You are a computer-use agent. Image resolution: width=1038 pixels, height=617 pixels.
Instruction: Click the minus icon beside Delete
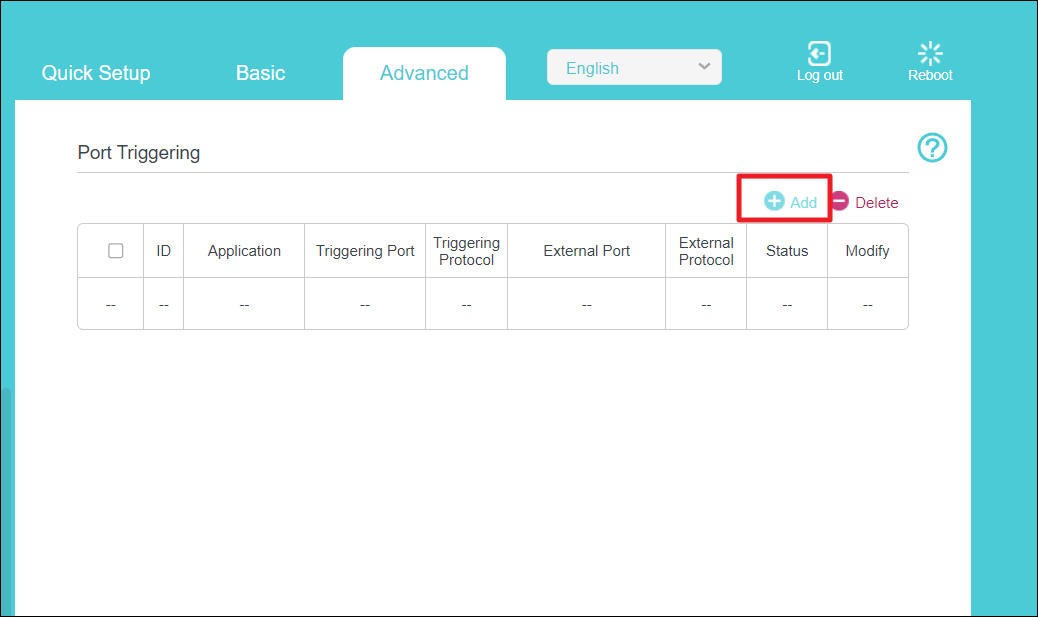tap(840, 201)
